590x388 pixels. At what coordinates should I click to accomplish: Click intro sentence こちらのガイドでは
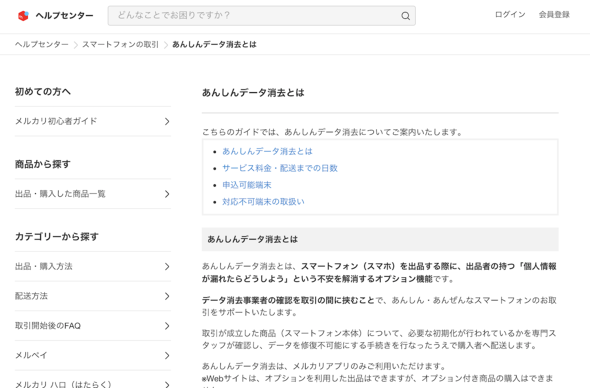[332, 132]
